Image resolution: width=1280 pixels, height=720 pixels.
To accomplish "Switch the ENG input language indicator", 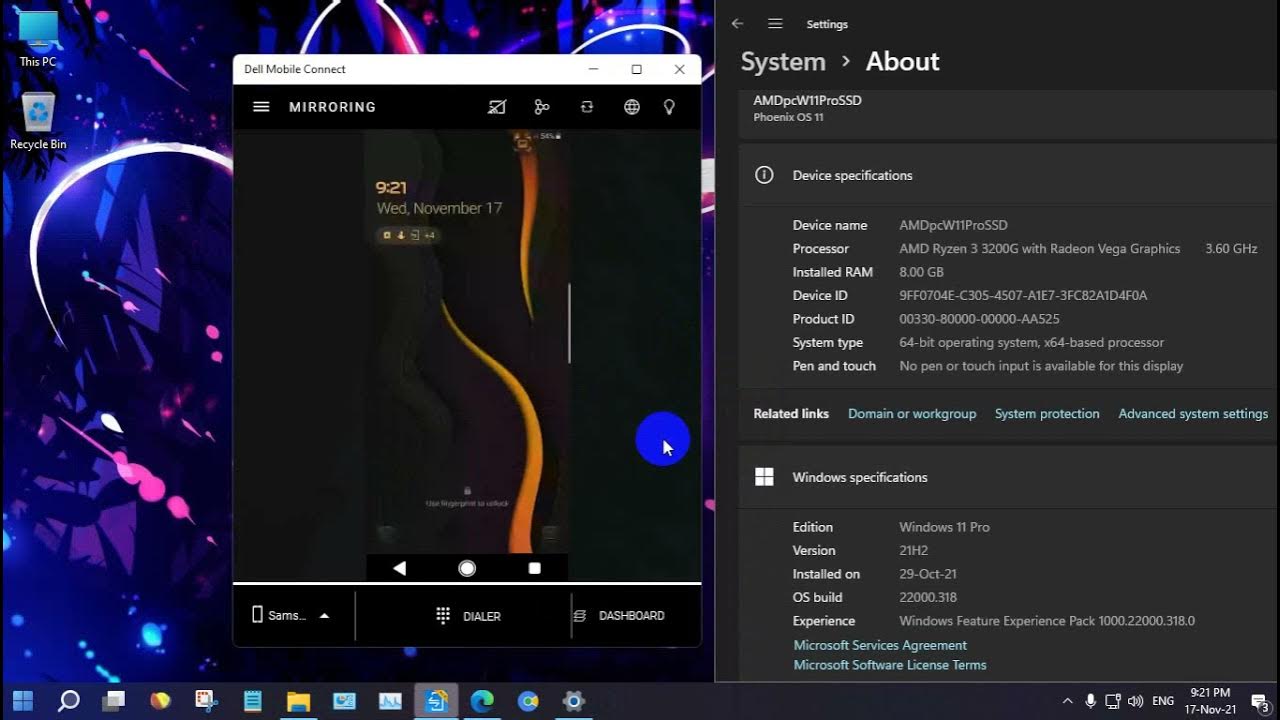I will click(x=1163, y=701).
